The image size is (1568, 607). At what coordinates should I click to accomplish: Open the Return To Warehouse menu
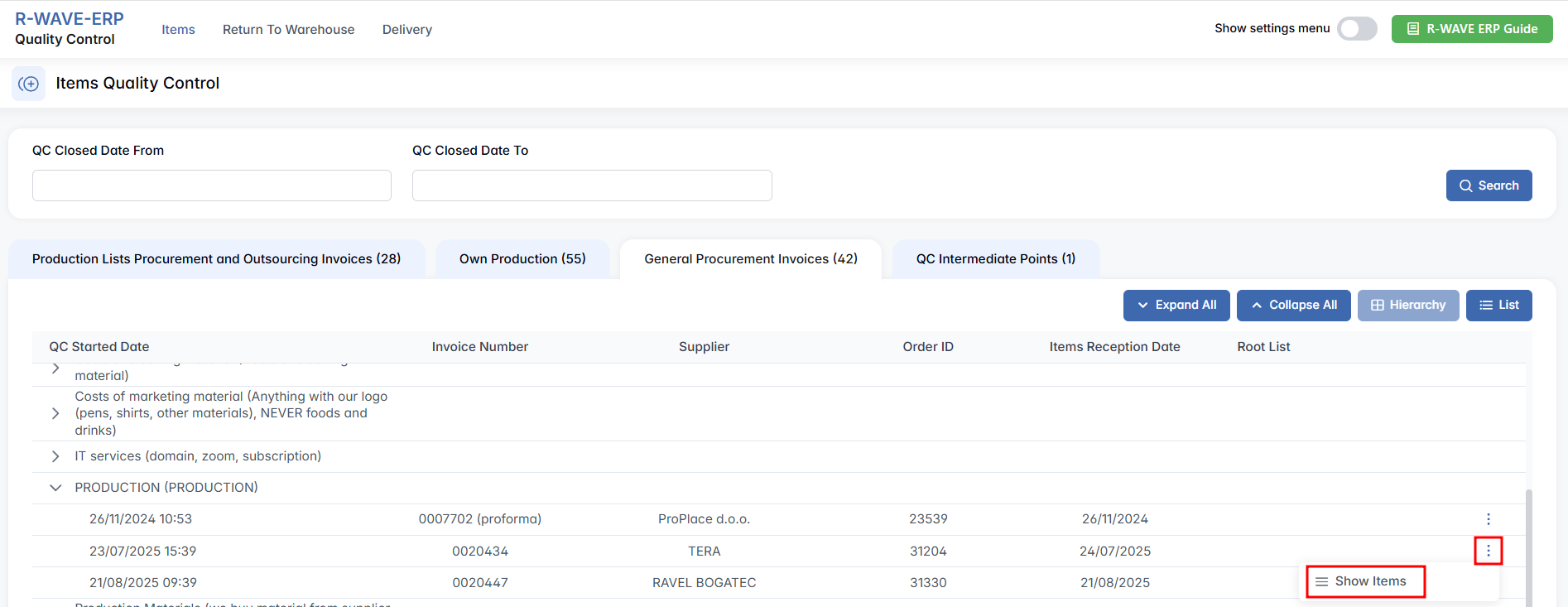pos(288,30)
